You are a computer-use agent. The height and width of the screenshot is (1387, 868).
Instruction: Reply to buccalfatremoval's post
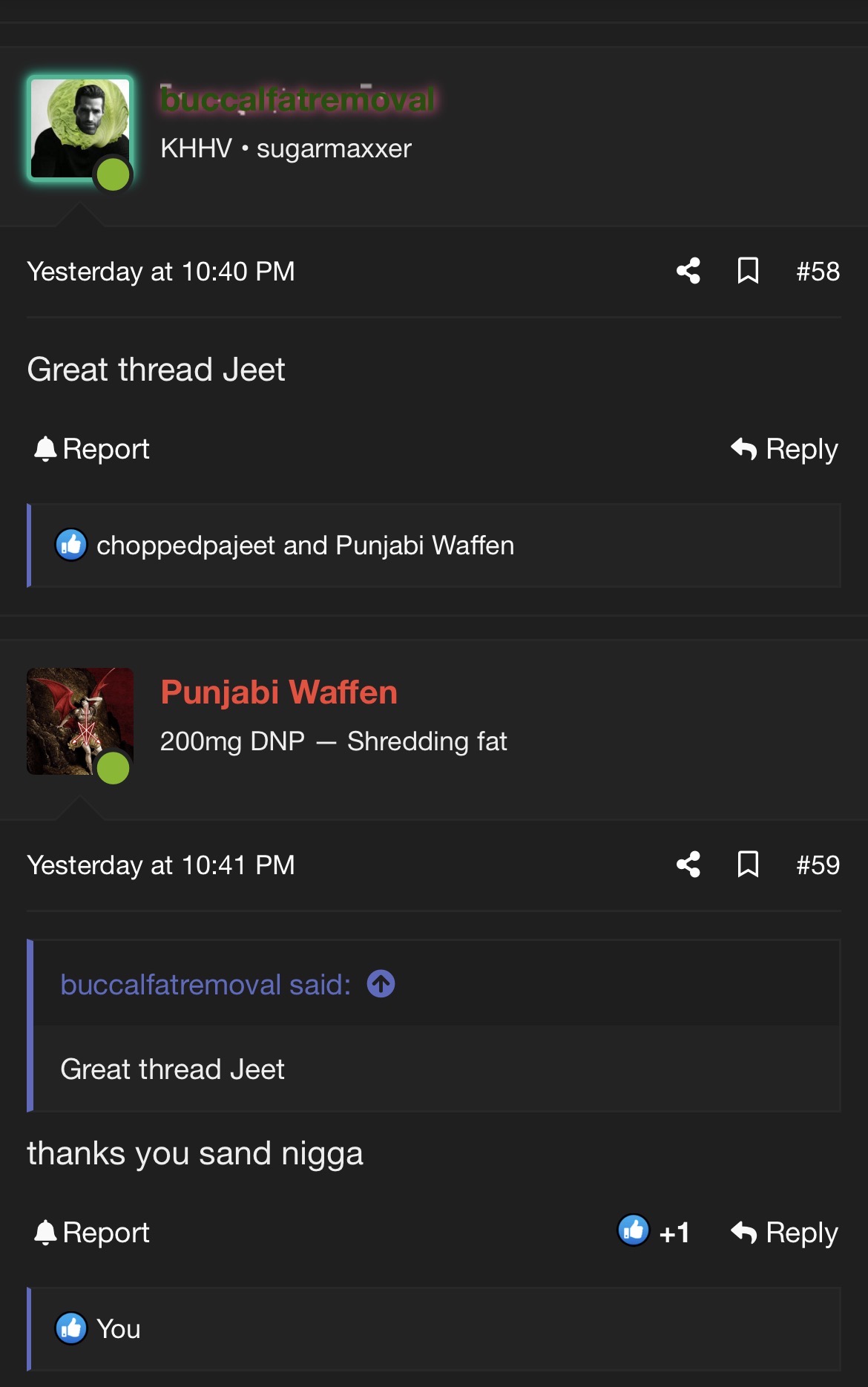coord(784,449)
